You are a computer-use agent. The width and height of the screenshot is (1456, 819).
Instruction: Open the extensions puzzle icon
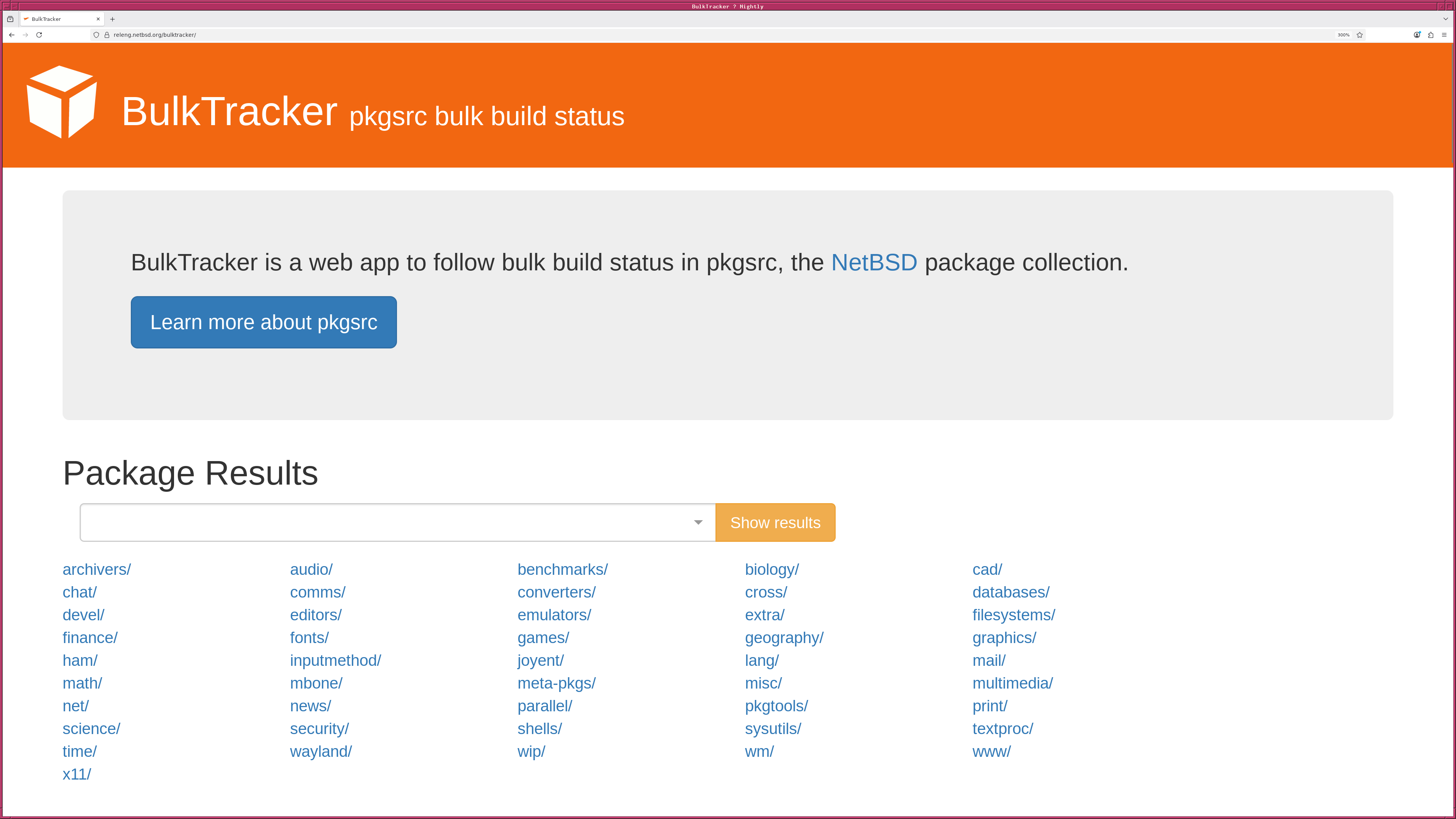pyautogui.click(x=1431, y=35)
